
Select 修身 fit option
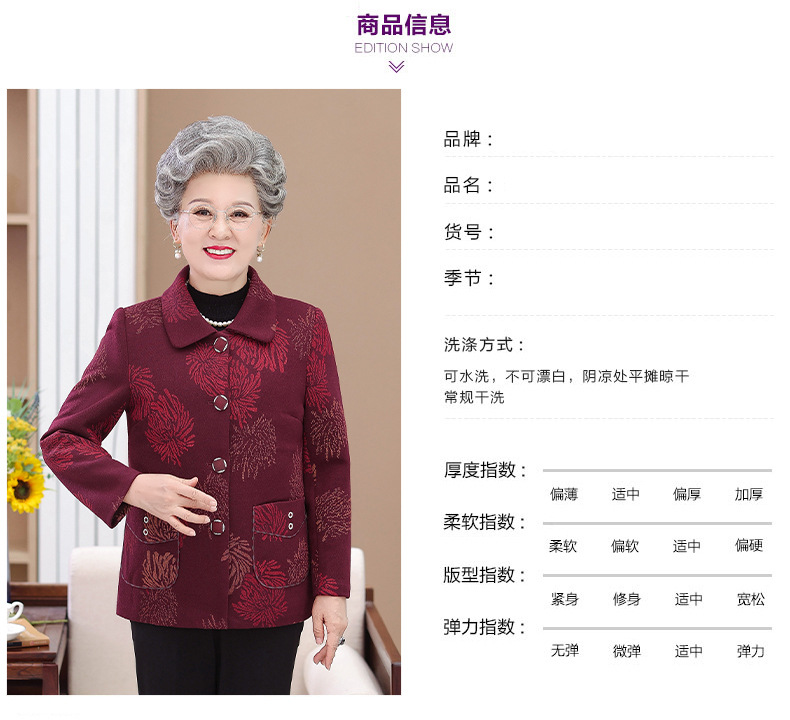[627, 599]
